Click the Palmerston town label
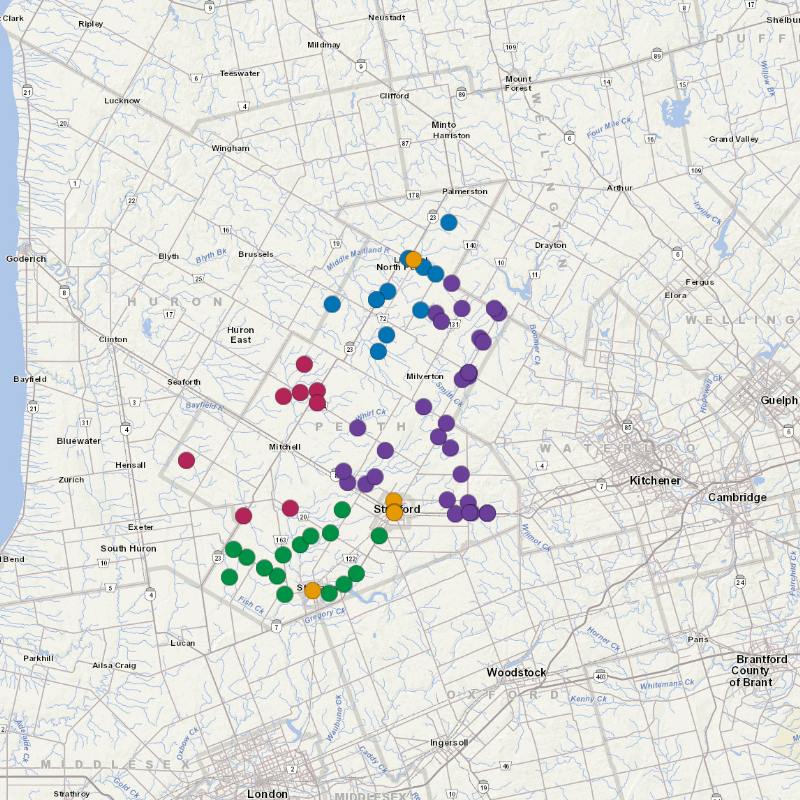Viewport: 800px width, 800px height. click(x=465, y=191)
